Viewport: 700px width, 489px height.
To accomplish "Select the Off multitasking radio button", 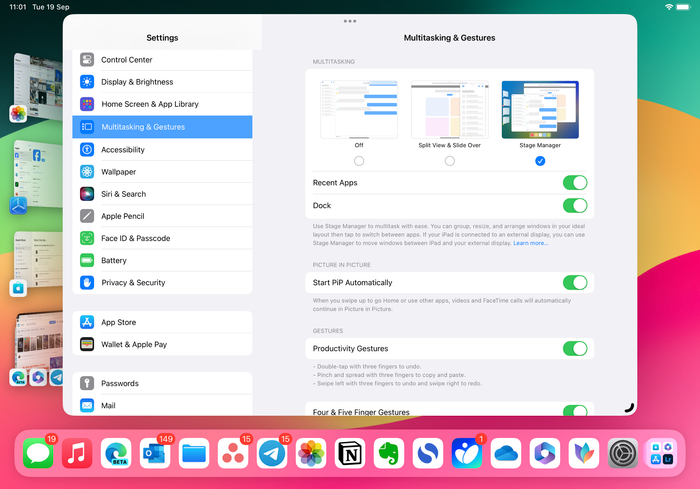I will point(359,161).
